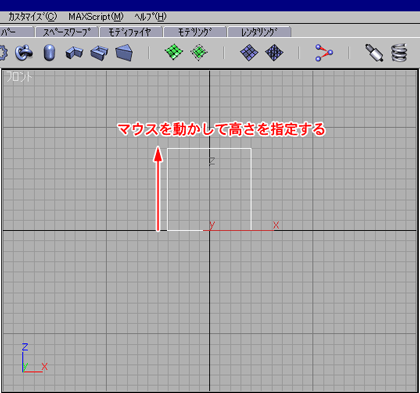Switch to the モディファイヤ tab
The width and height of the screenshot is (420, 393).
click(x=130, y=32)
